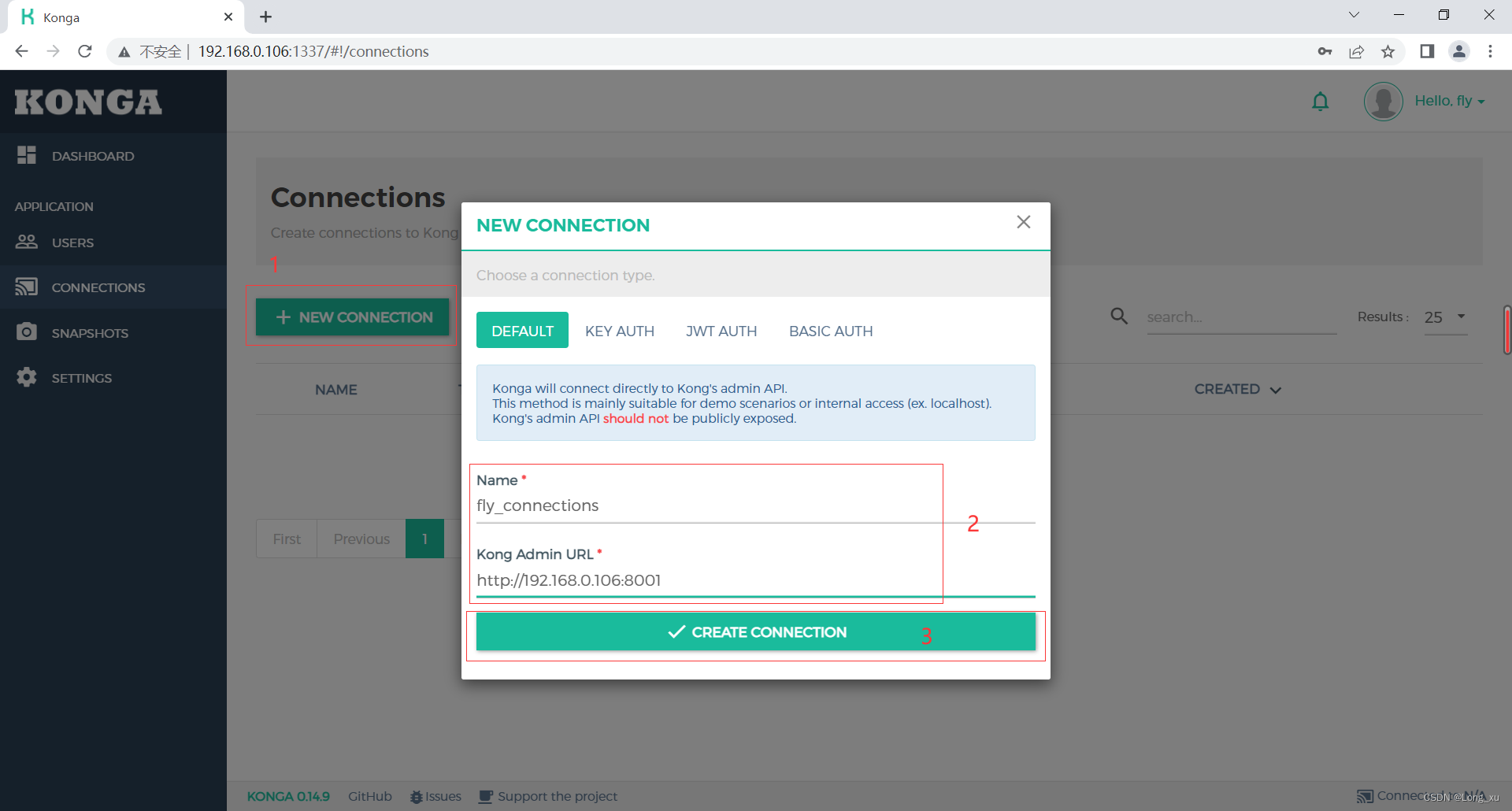Go to the First page
The width and height of the screenshot is (1512, 811).
(x=287, y=539)
